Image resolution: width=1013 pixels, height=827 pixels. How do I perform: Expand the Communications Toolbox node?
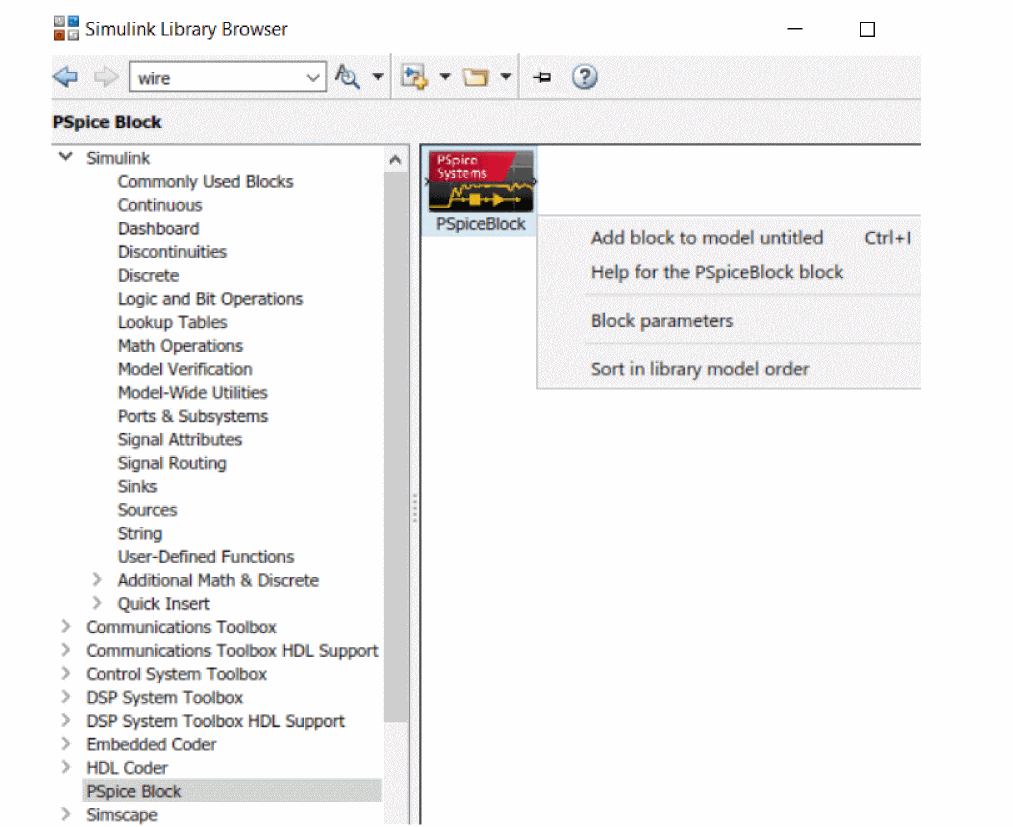click(x=65, y=626)
